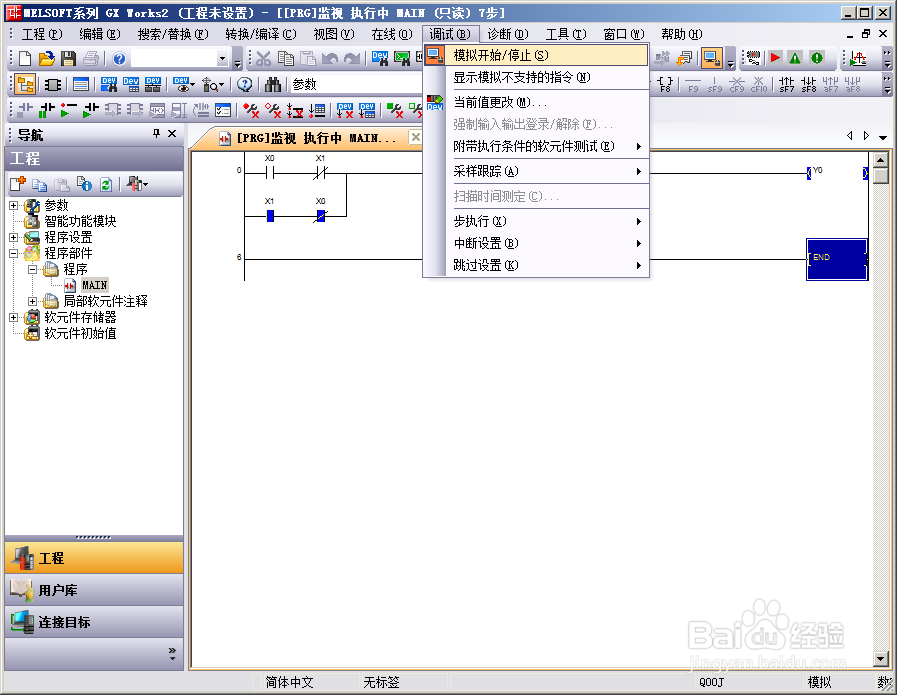The height and width of the screenshot is (695, 897).
Task: Open the 诊断 menu
Action: pos(508,34)
